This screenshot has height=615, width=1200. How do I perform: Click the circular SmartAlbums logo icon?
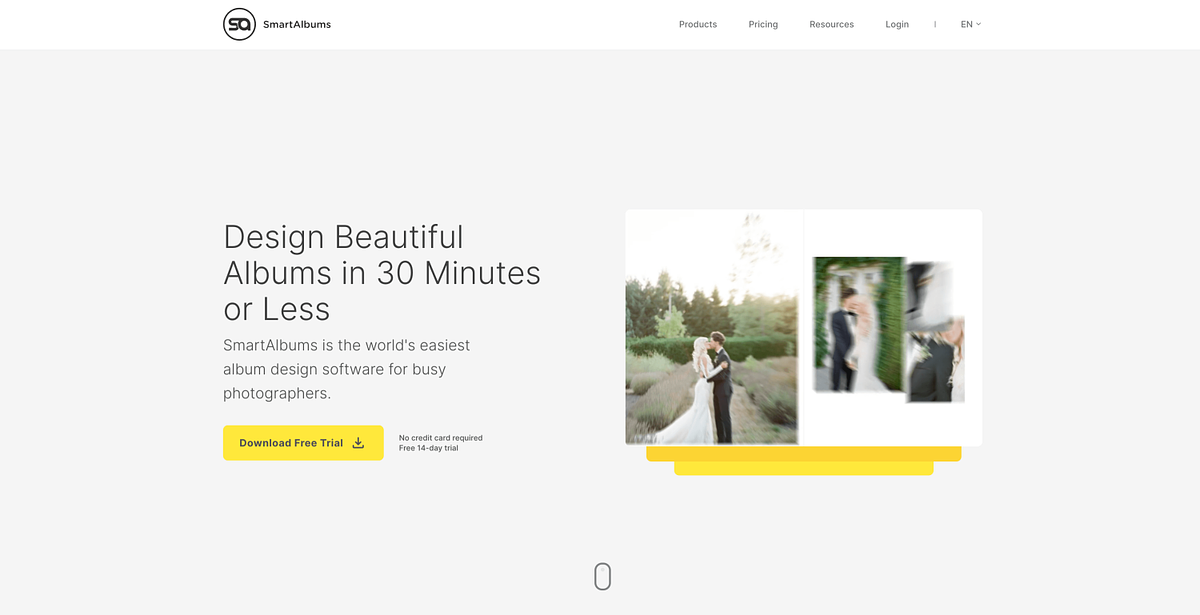click(239, 24)
